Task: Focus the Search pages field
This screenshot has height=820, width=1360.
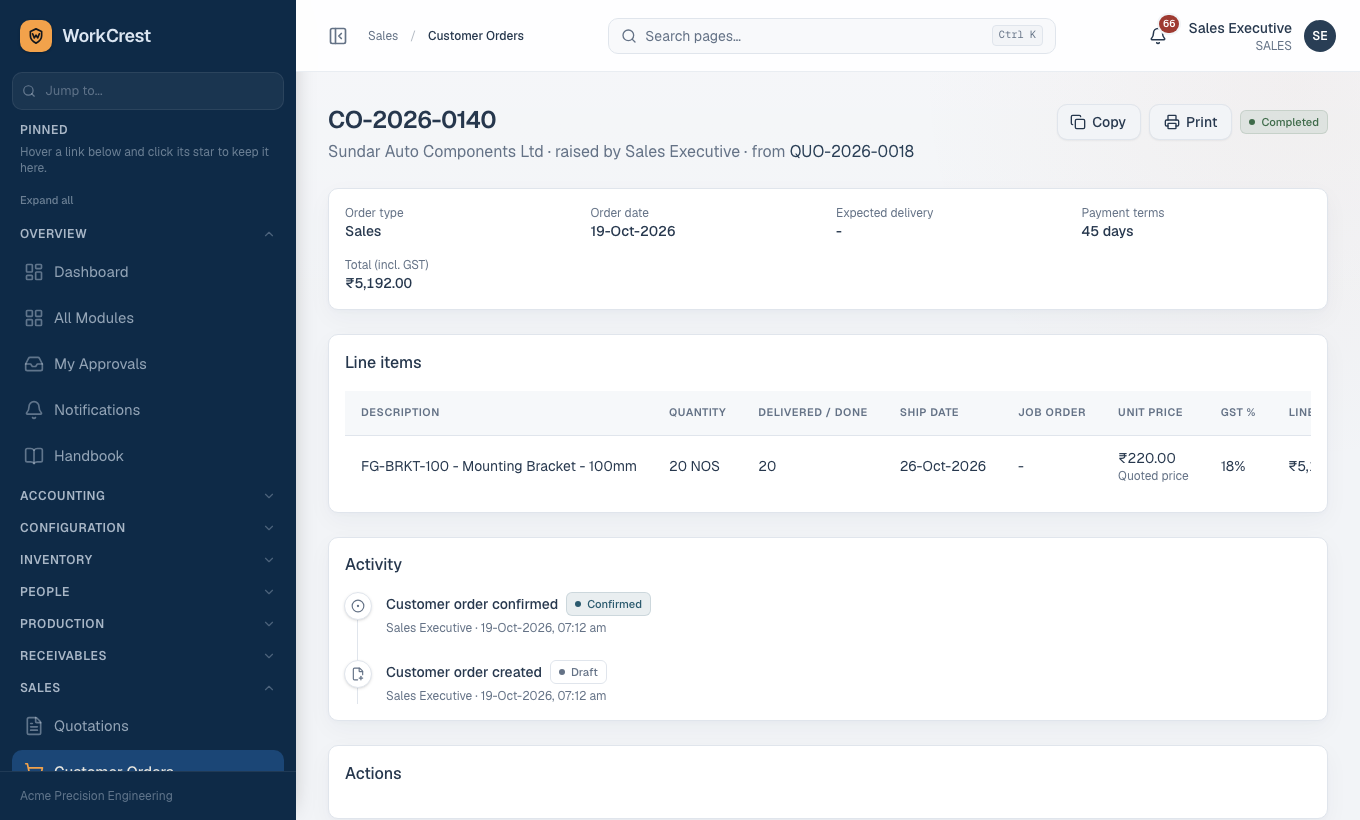Action: pyautogui.click(x=832, y=36)
